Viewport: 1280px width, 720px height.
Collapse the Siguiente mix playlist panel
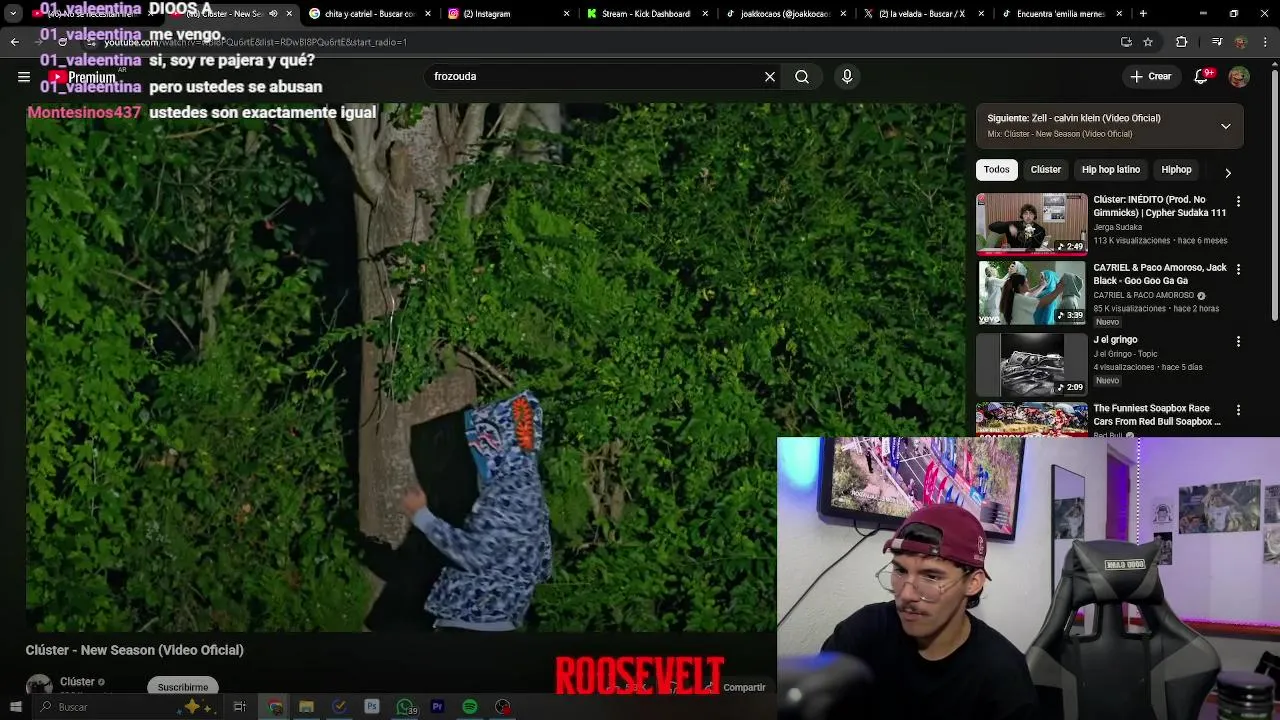coord(1226,126)
